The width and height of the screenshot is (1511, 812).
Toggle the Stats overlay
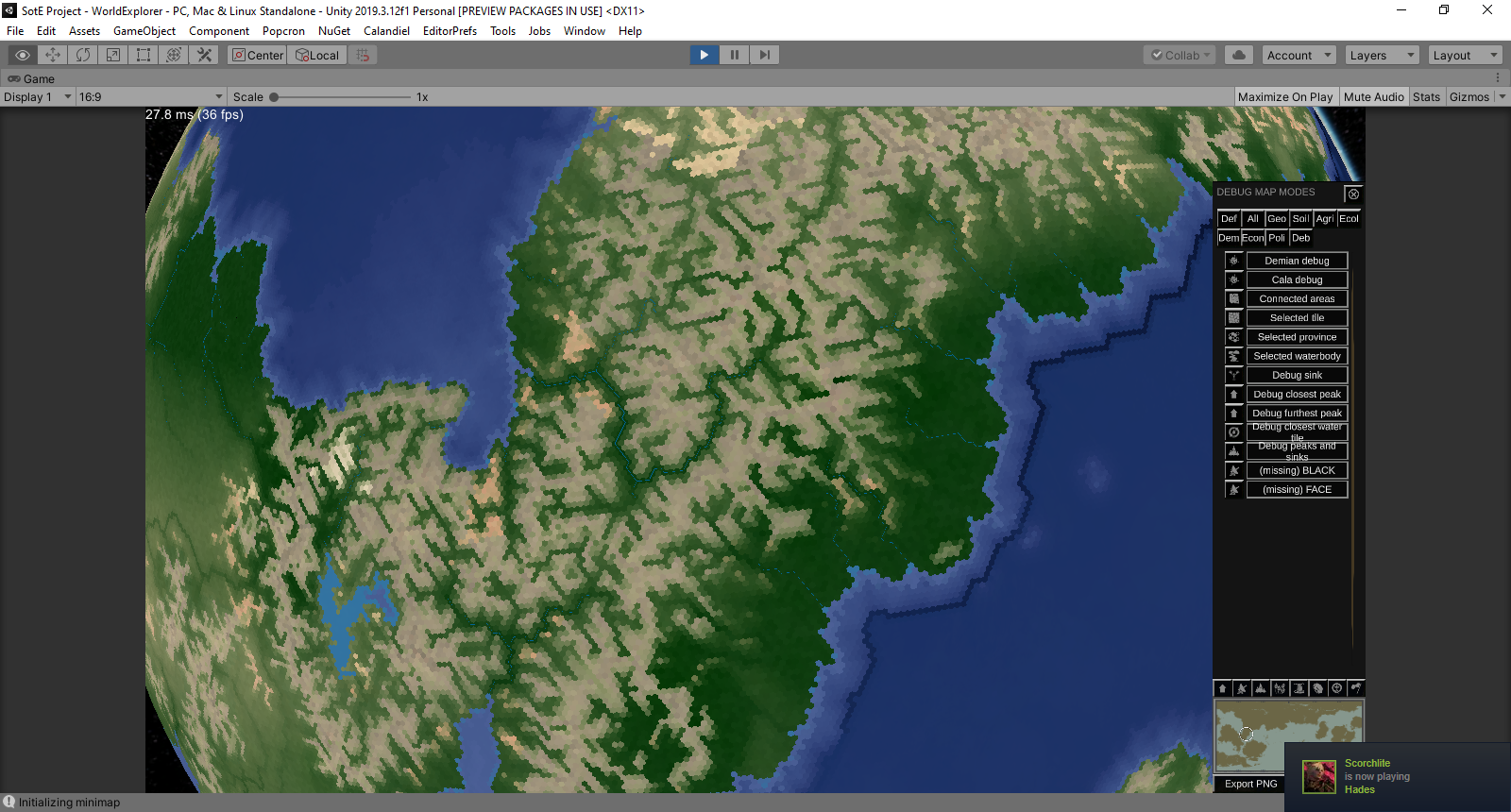[x=1426, y=96]
